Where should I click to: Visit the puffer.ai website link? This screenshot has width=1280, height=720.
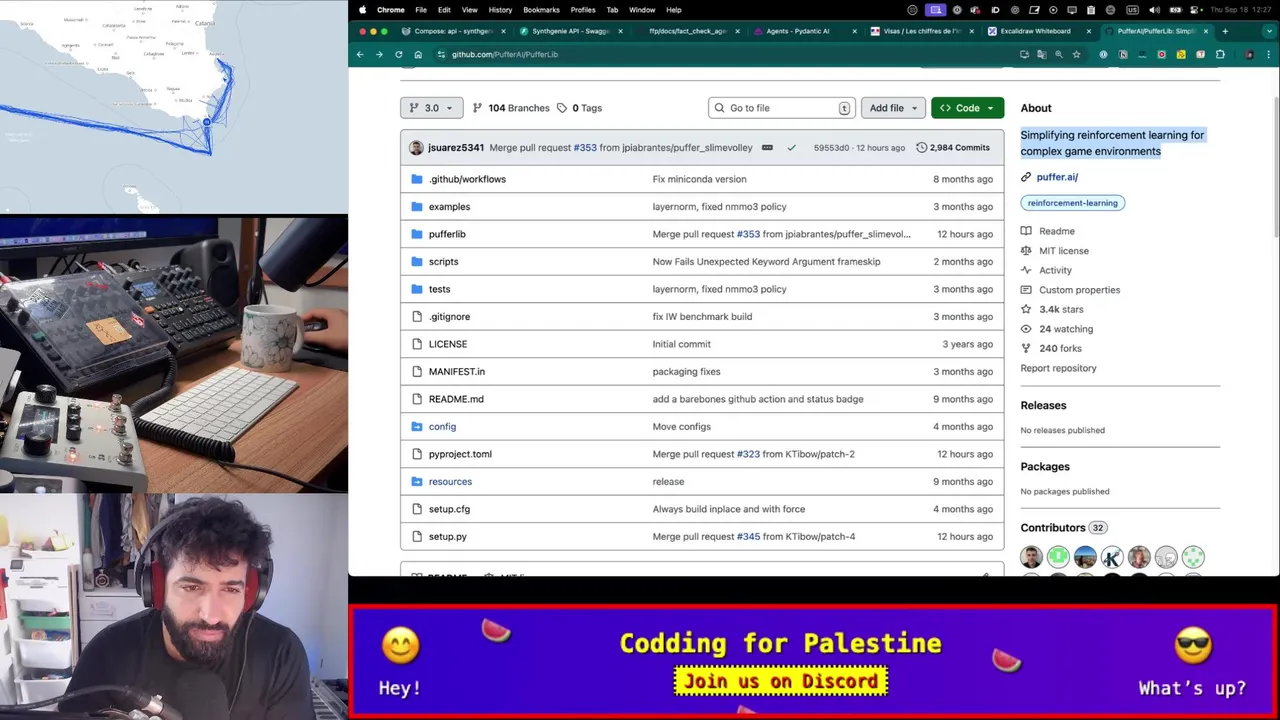(1057, 177)
